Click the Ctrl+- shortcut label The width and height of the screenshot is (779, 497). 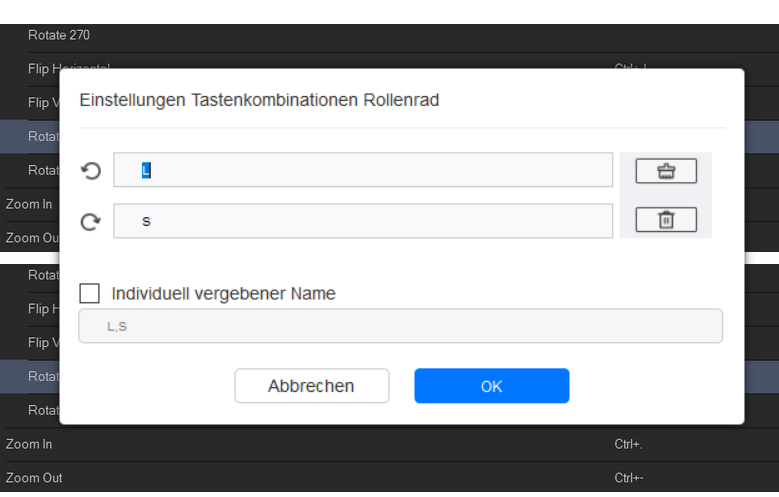pyautogui.click(x=628, y=478)
